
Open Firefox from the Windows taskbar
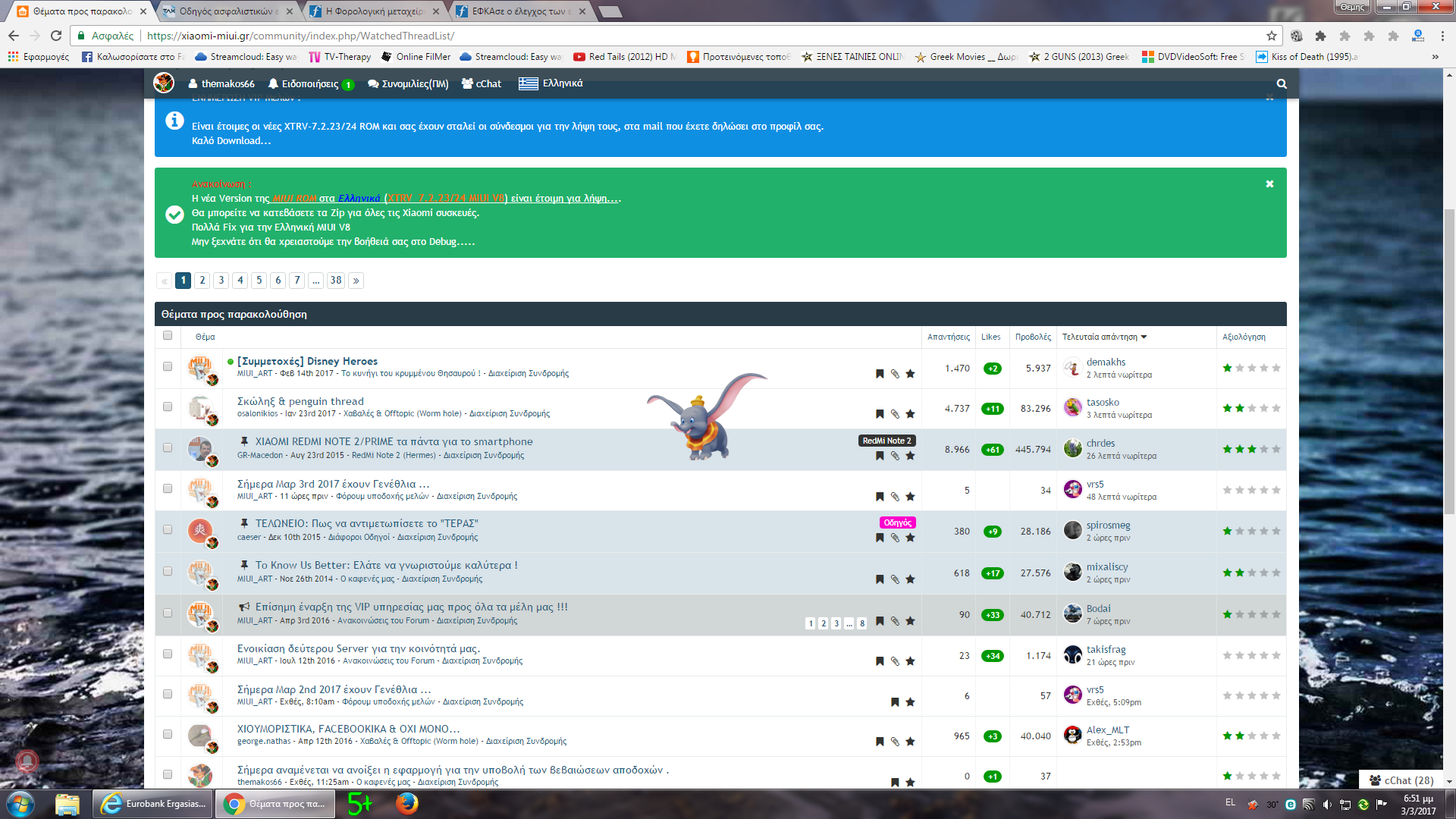coord(406,803)
